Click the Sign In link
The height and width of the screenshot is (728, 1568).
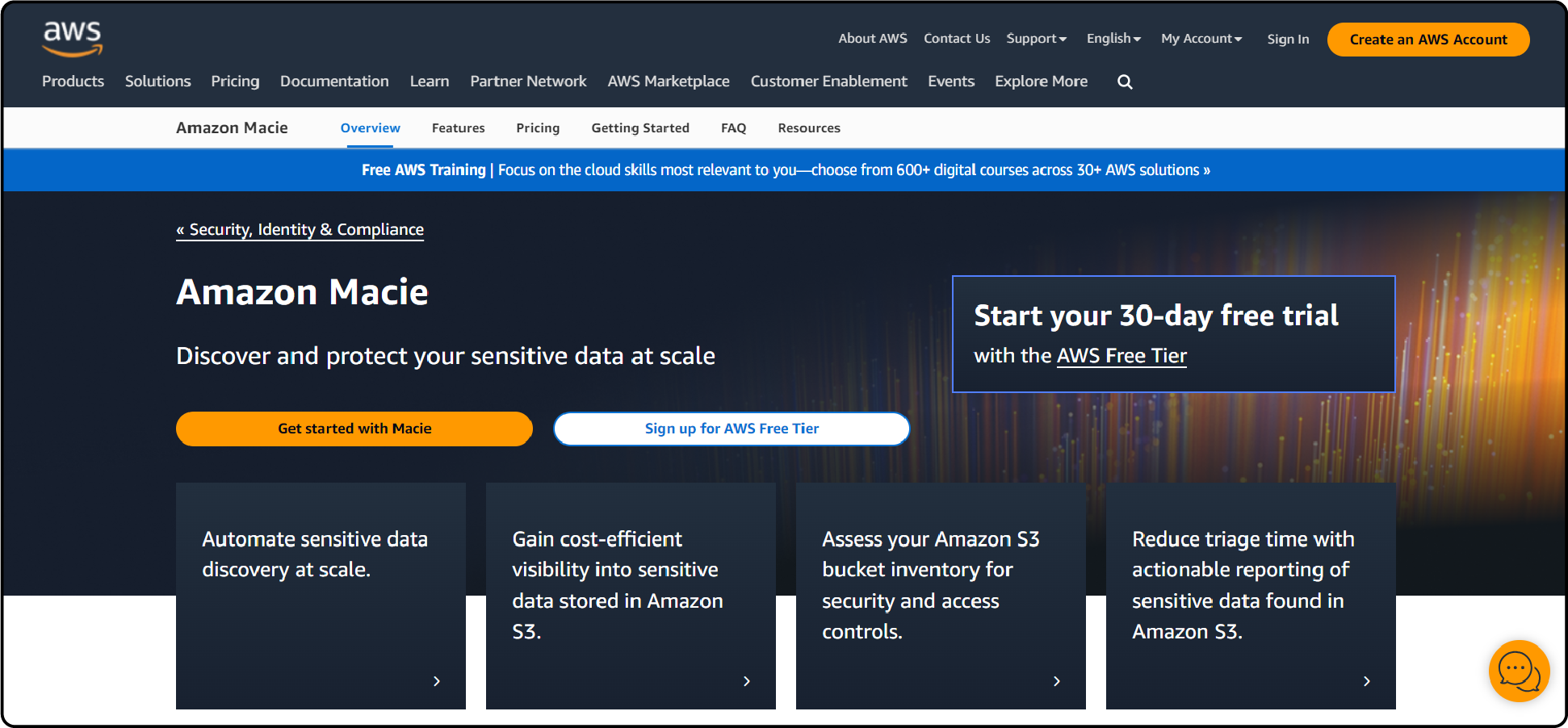tap(1288, 39)
